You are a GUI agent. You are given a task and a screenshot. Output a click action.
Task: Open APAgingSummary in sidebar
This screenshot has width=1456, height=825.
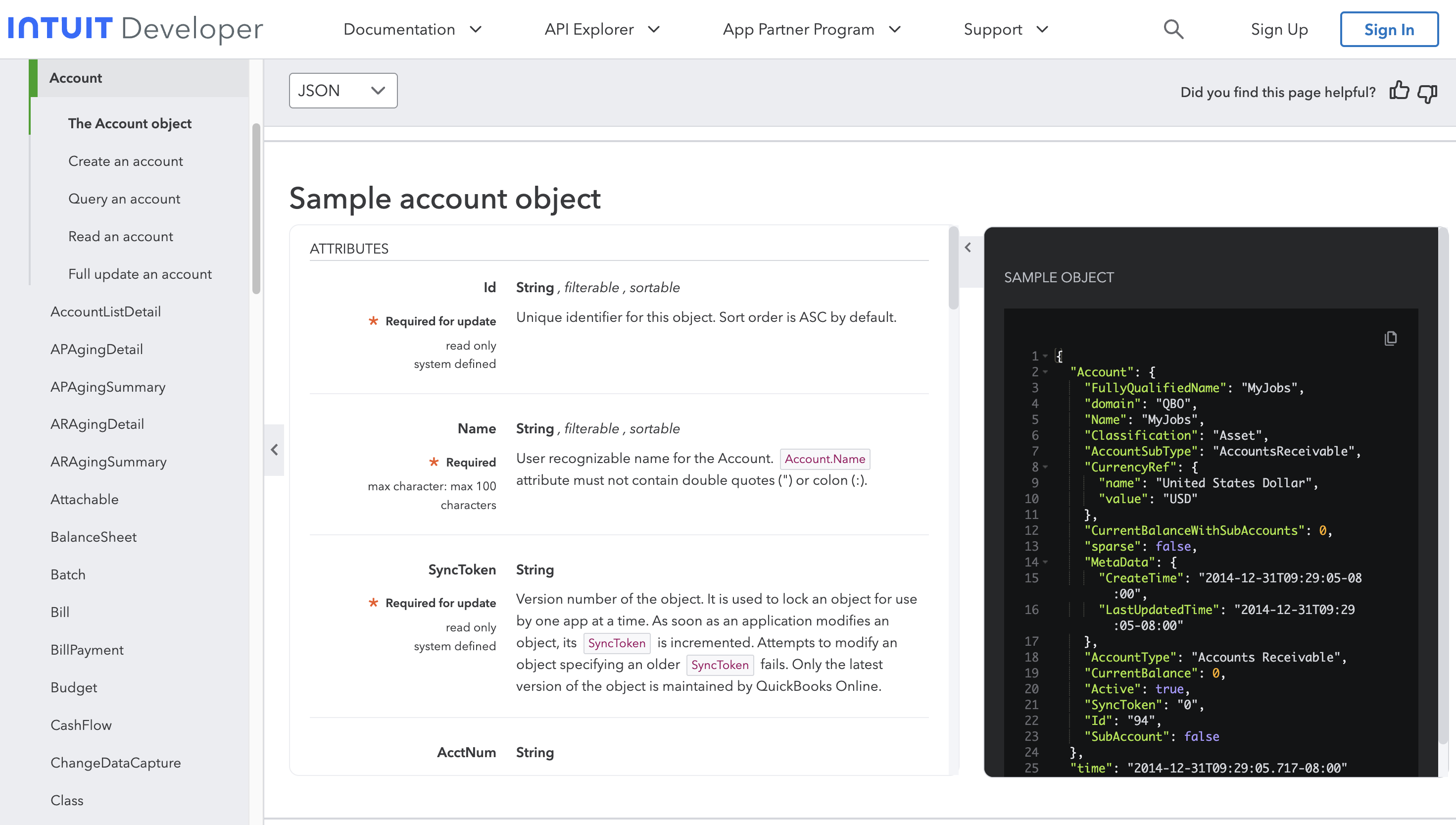pos(108,387)
